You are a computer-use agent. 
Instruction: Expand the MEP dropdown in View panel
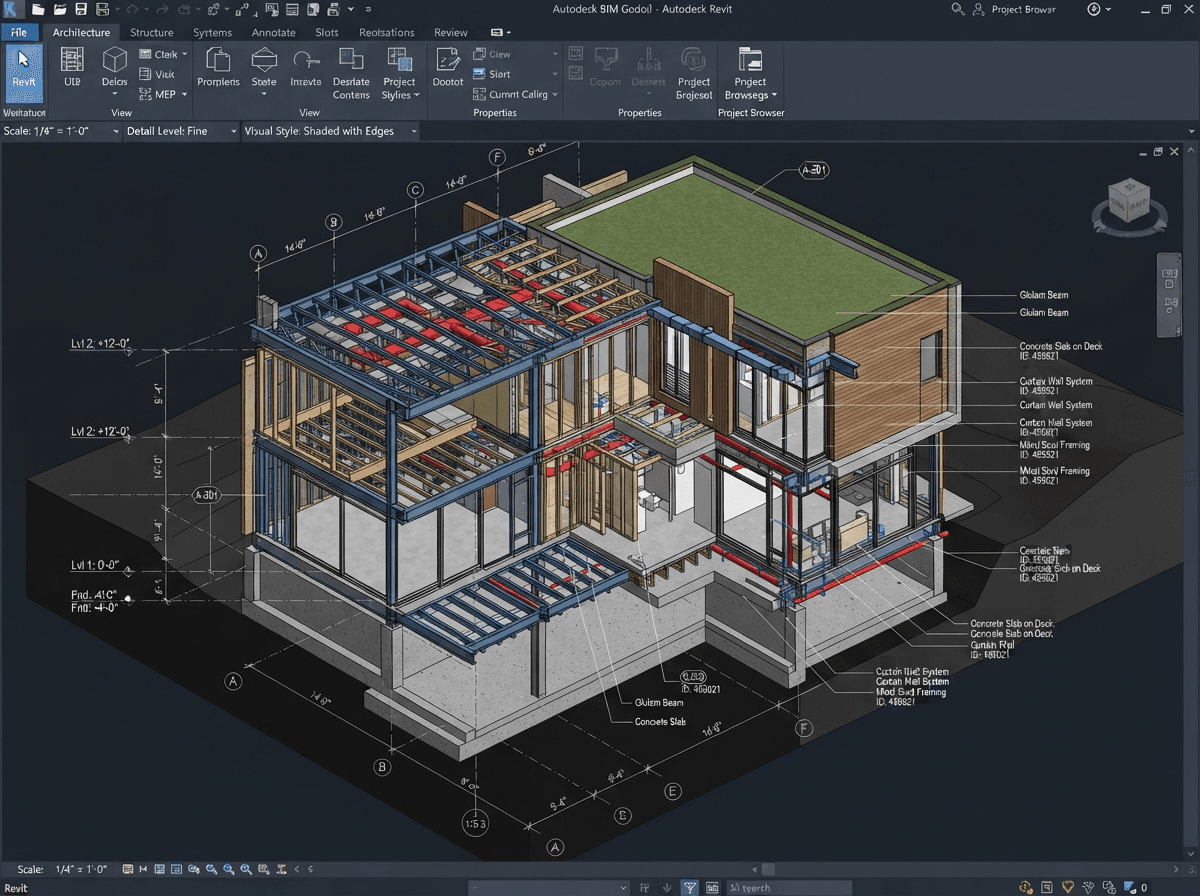pyautogui.click(x=185, y=95)
